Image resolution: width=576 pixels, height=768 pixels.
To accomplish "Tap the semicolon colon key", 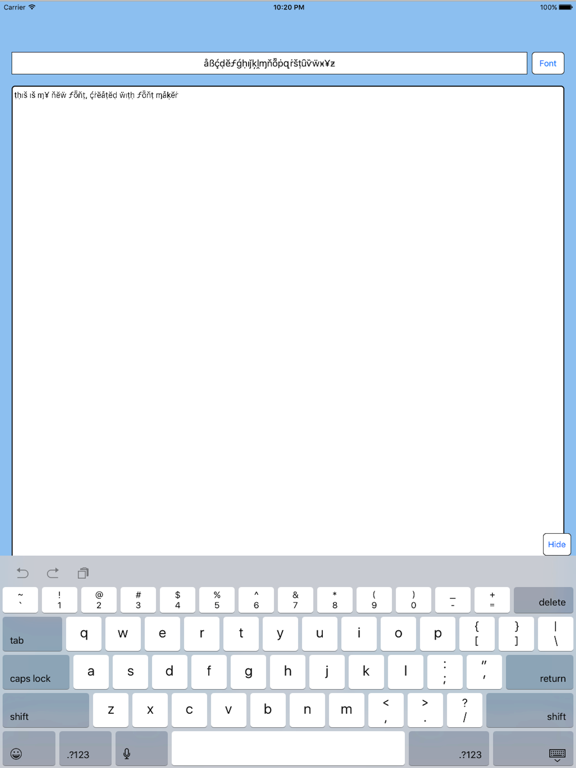I will [x=445, y=672].
